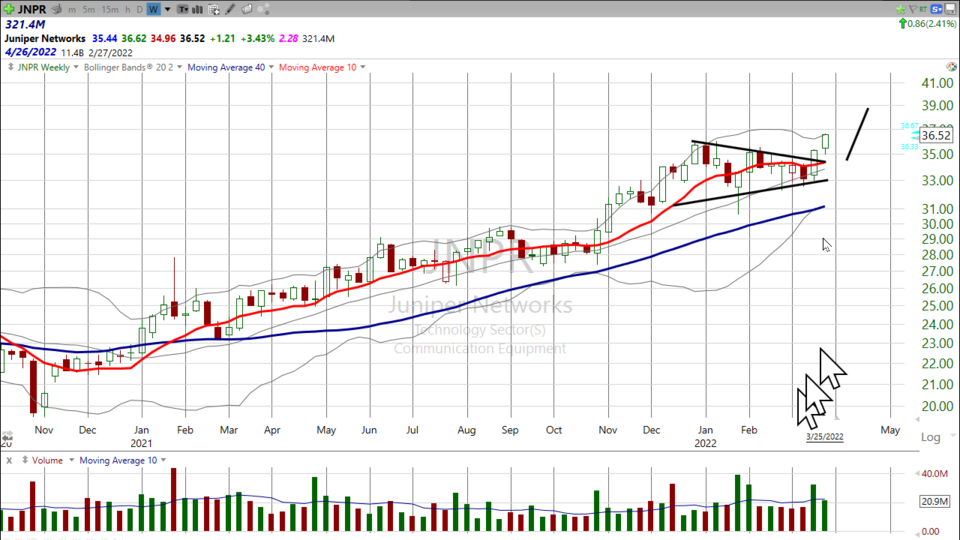The image size is (960, 540).
Task: Click the RT real-time indicator
Action: point(923,9)
